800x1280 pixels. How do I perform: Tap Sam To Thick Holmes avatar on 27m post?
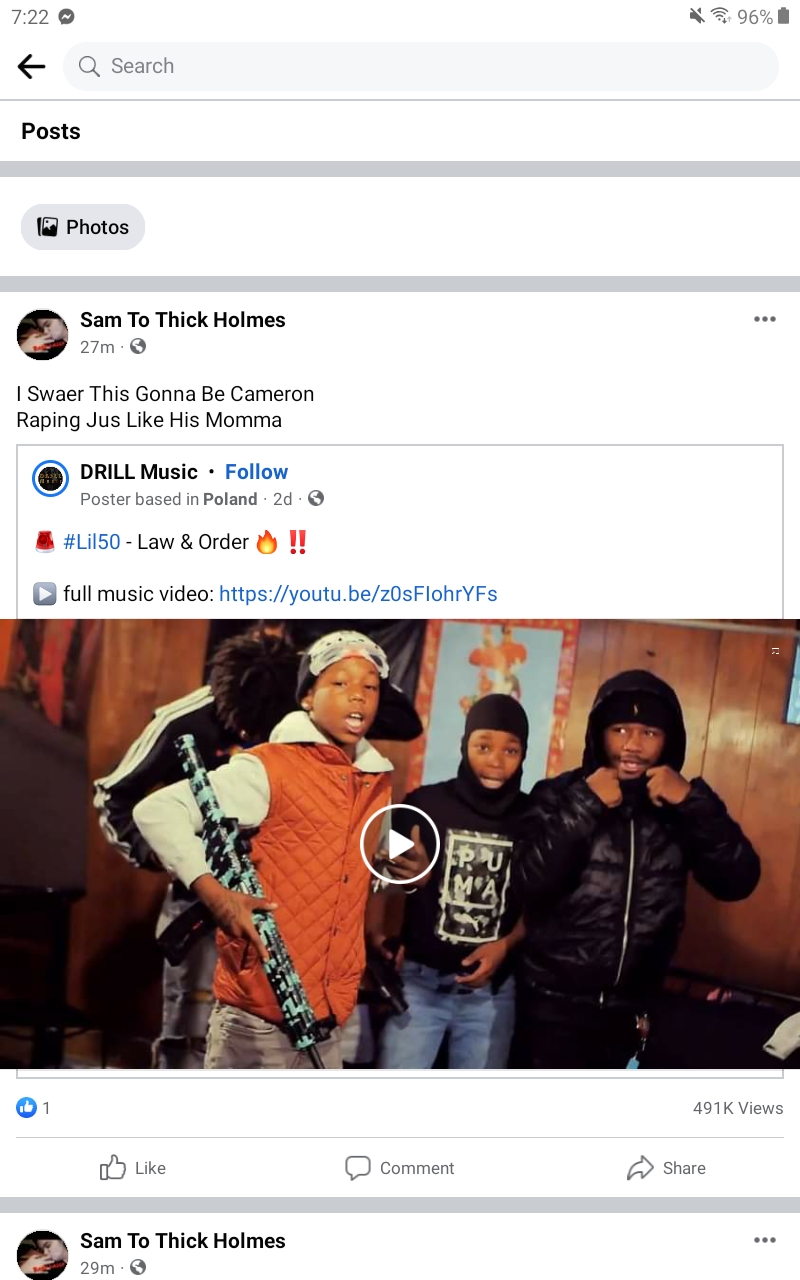pyautogui.click(x=42, y=334)
